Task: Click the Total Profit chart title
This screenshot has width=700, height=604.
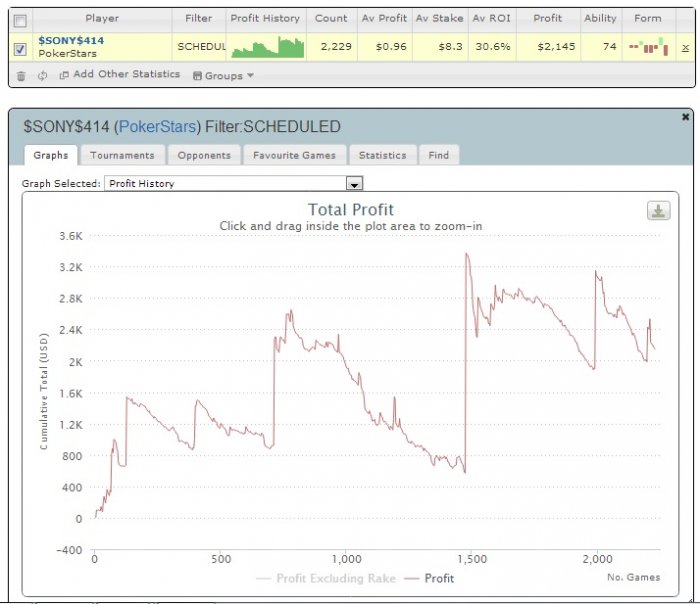Action: click(x=351, y=210)
